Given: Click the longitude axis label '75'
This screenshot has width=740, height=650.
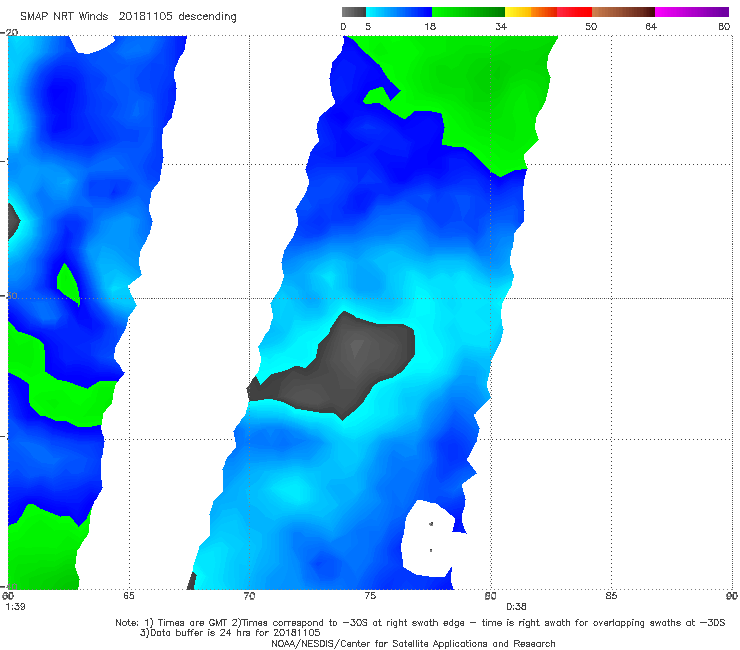Looking at the screenshot, I should 370,596.
